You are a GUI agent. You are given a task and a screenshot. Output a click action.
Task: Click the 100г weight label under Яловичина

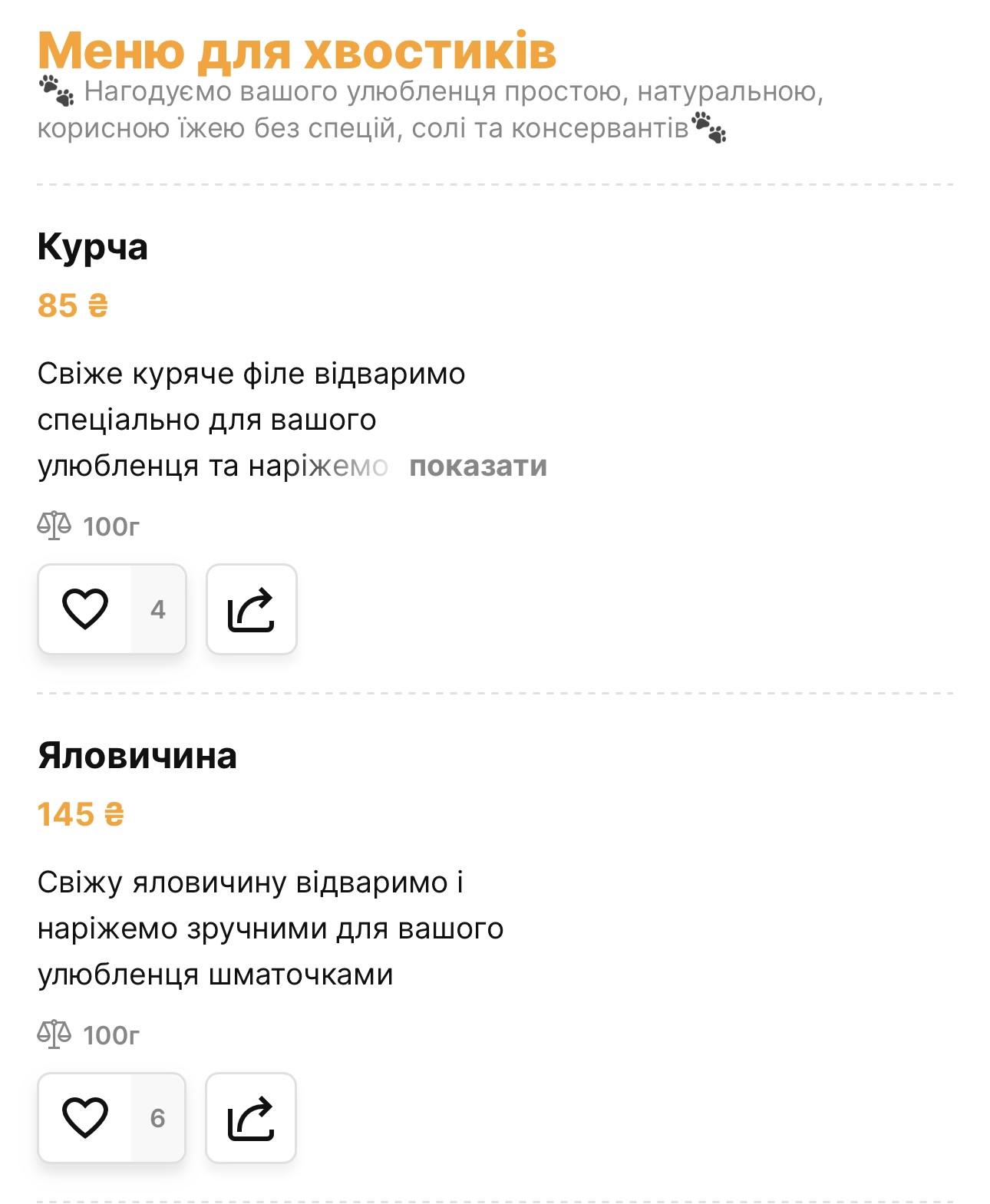112,1035
